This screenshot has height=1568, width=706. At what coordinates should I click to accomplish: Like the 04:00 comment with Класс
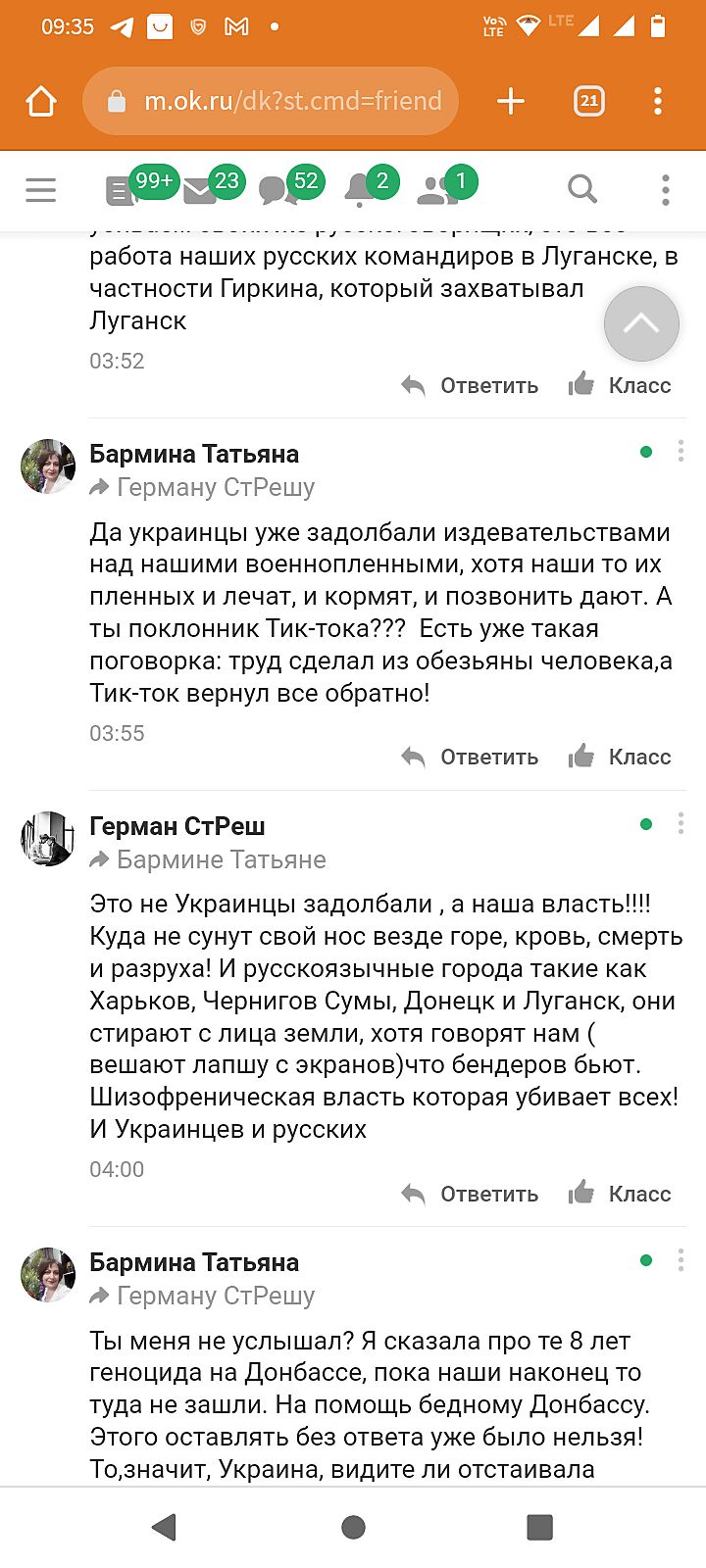[620, 1194]
